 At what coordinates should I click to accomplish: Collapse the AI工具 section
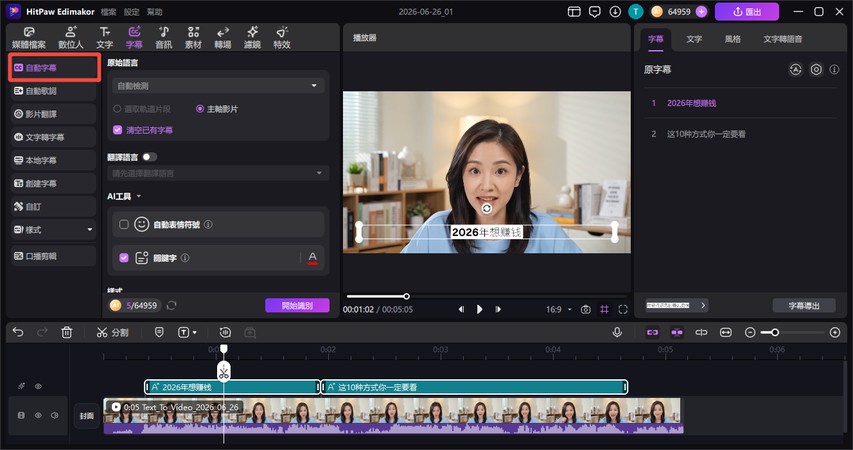click(138, 196)
